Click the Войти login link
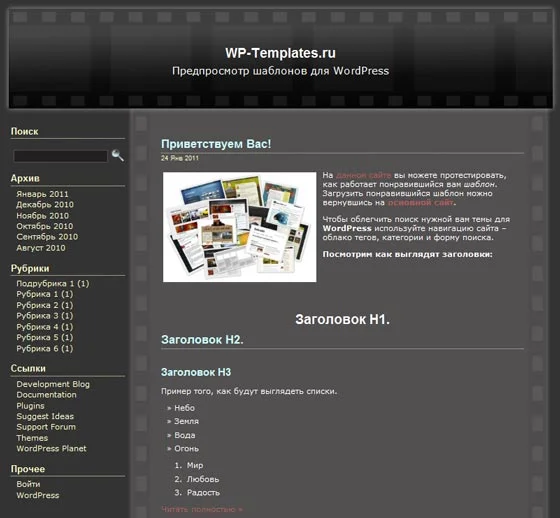 coord(28,484)
